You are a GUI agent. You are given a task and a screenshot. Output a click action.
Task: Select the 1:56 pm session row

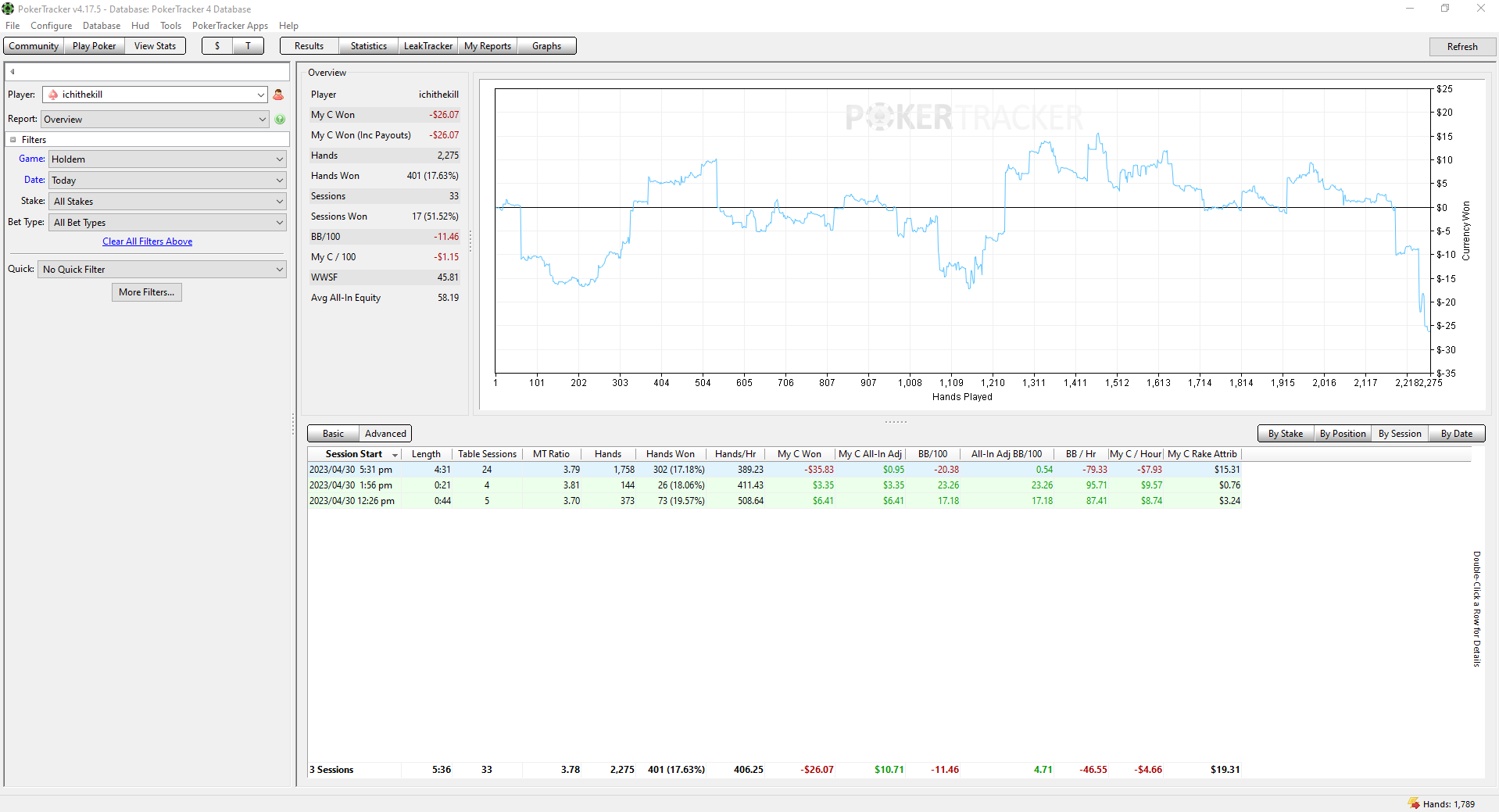(x=774, y=485)
